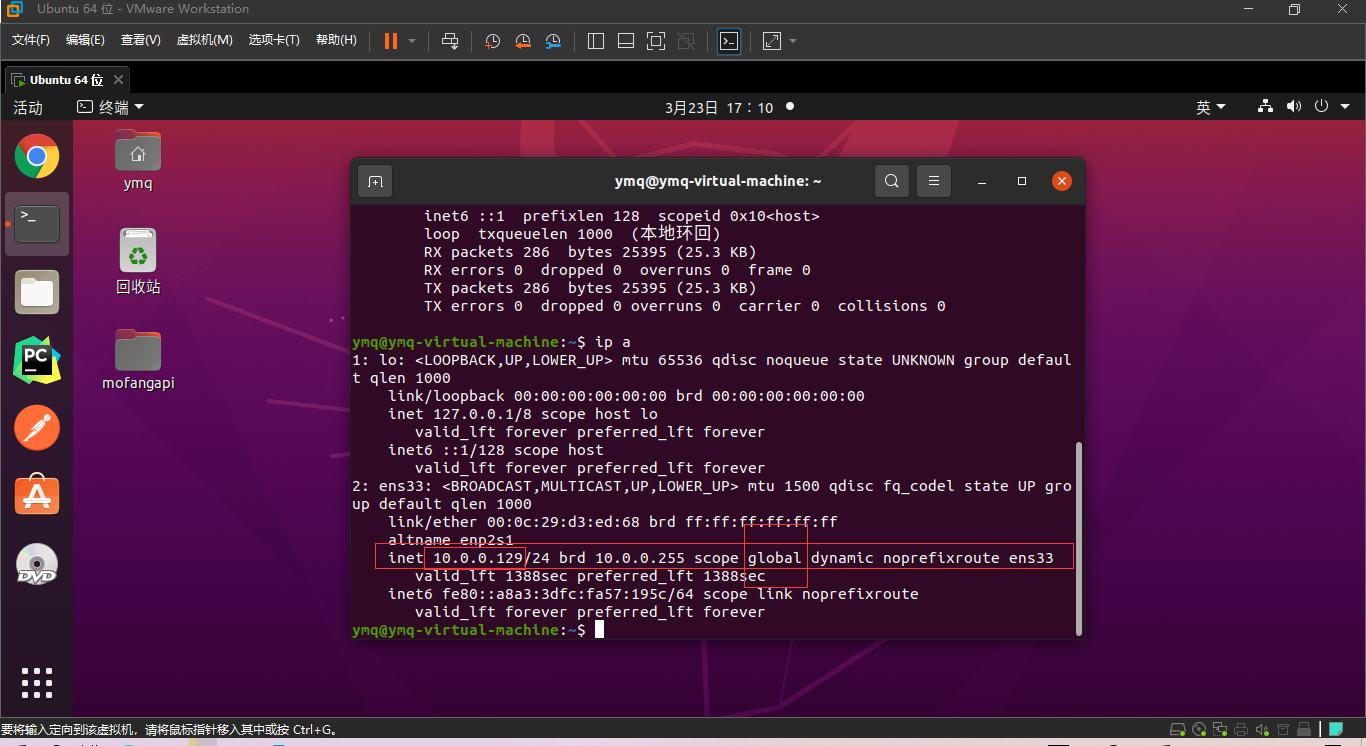Open the 选项卡(T) menu

[x=274, y=40]
